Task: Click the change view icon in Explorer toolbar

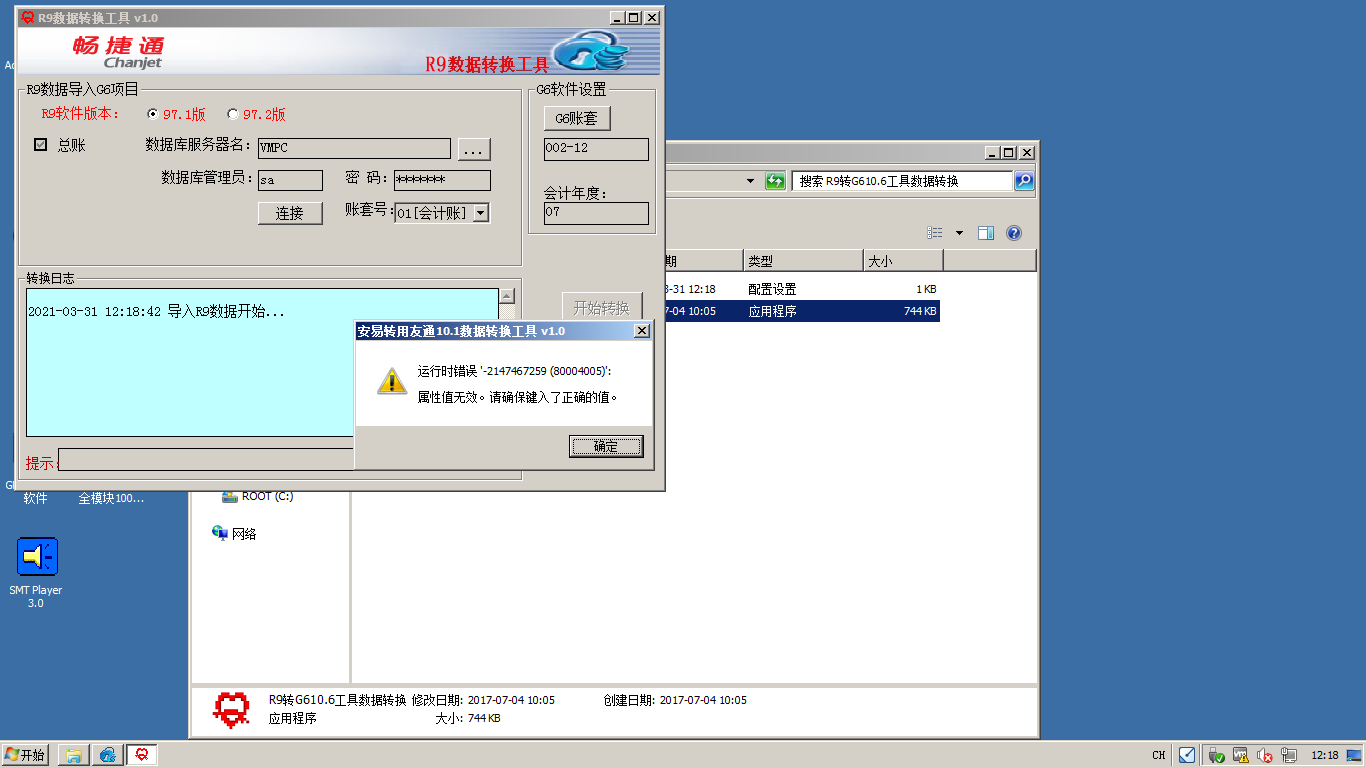Action: 935,233
